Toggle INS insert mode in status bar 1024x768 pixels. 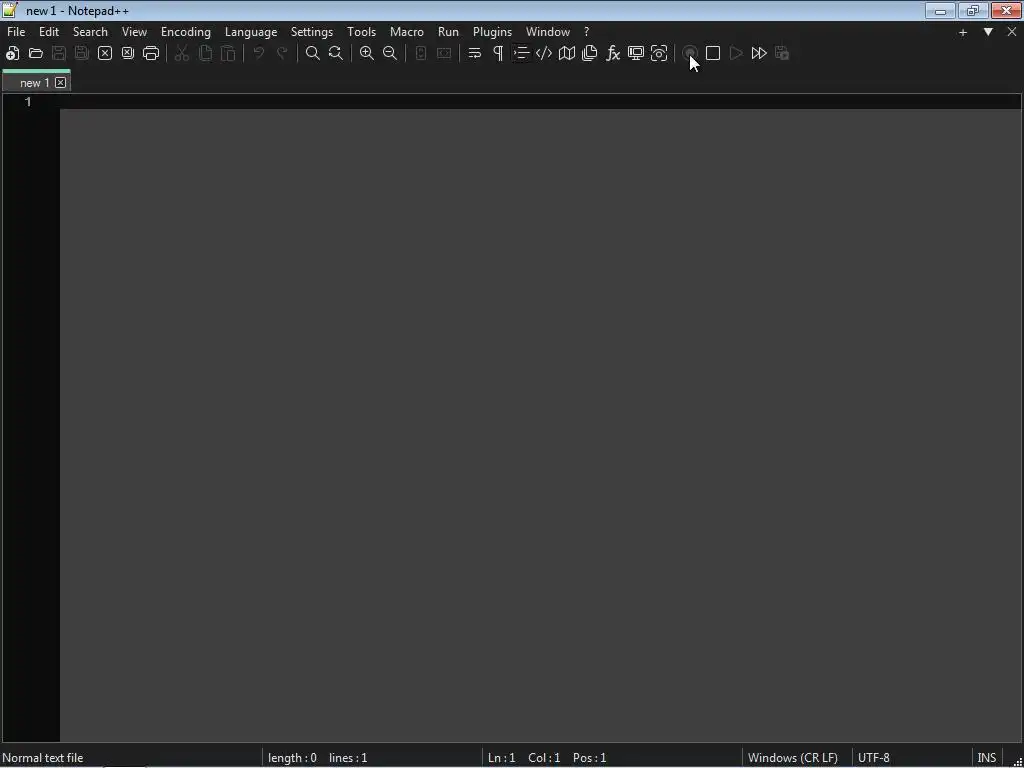click(x=987, y=758)
